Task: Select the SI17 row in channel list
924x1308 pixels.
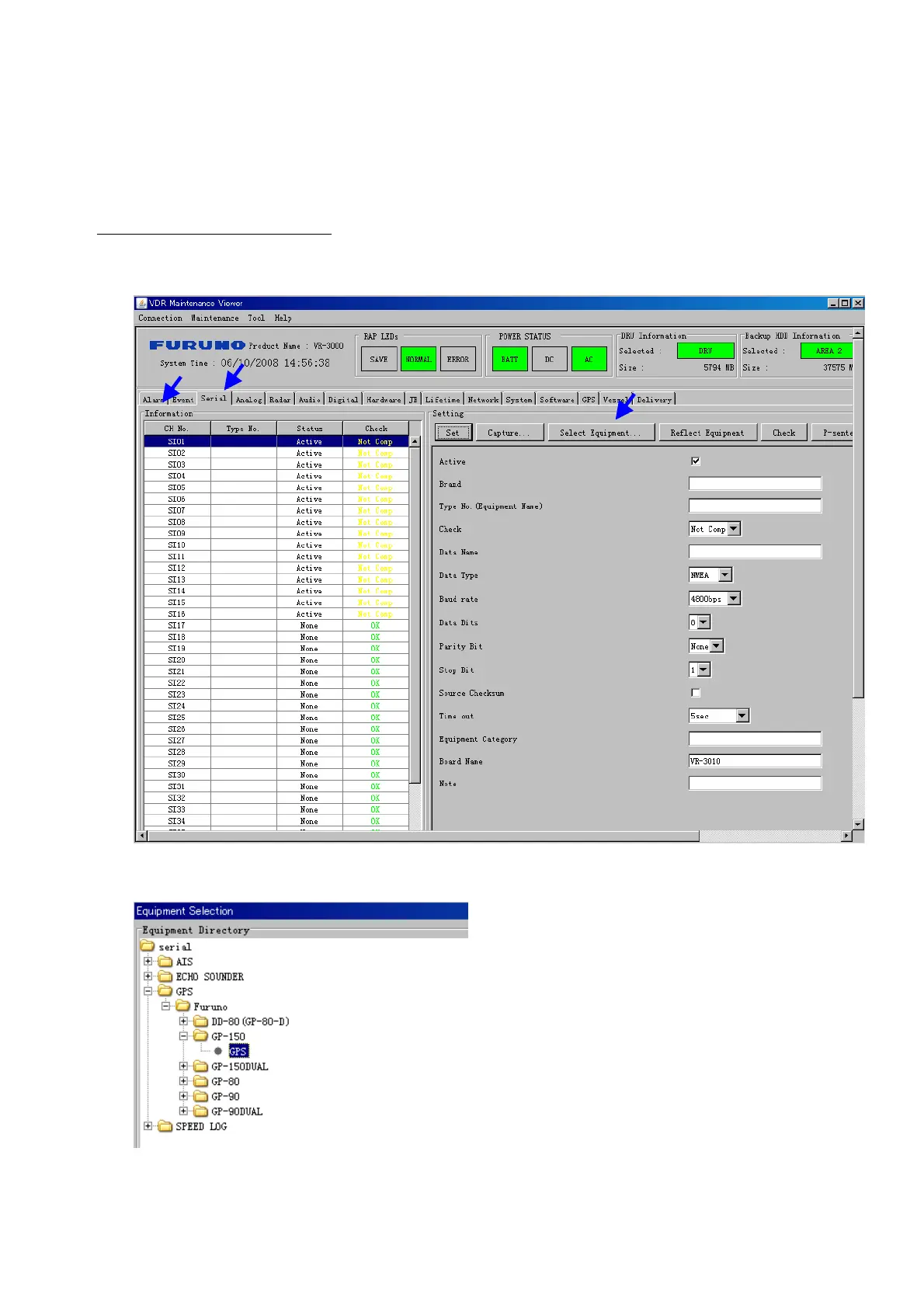Action: coord(276,625)
